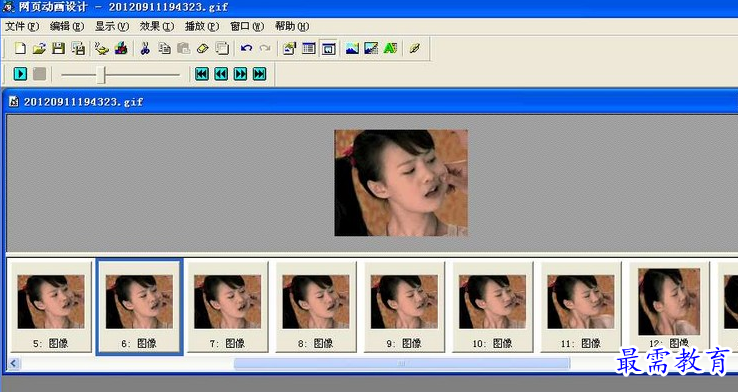The image size is (738, 392).
Task: Copy with the two-pages icon
Action: point(164,48)
